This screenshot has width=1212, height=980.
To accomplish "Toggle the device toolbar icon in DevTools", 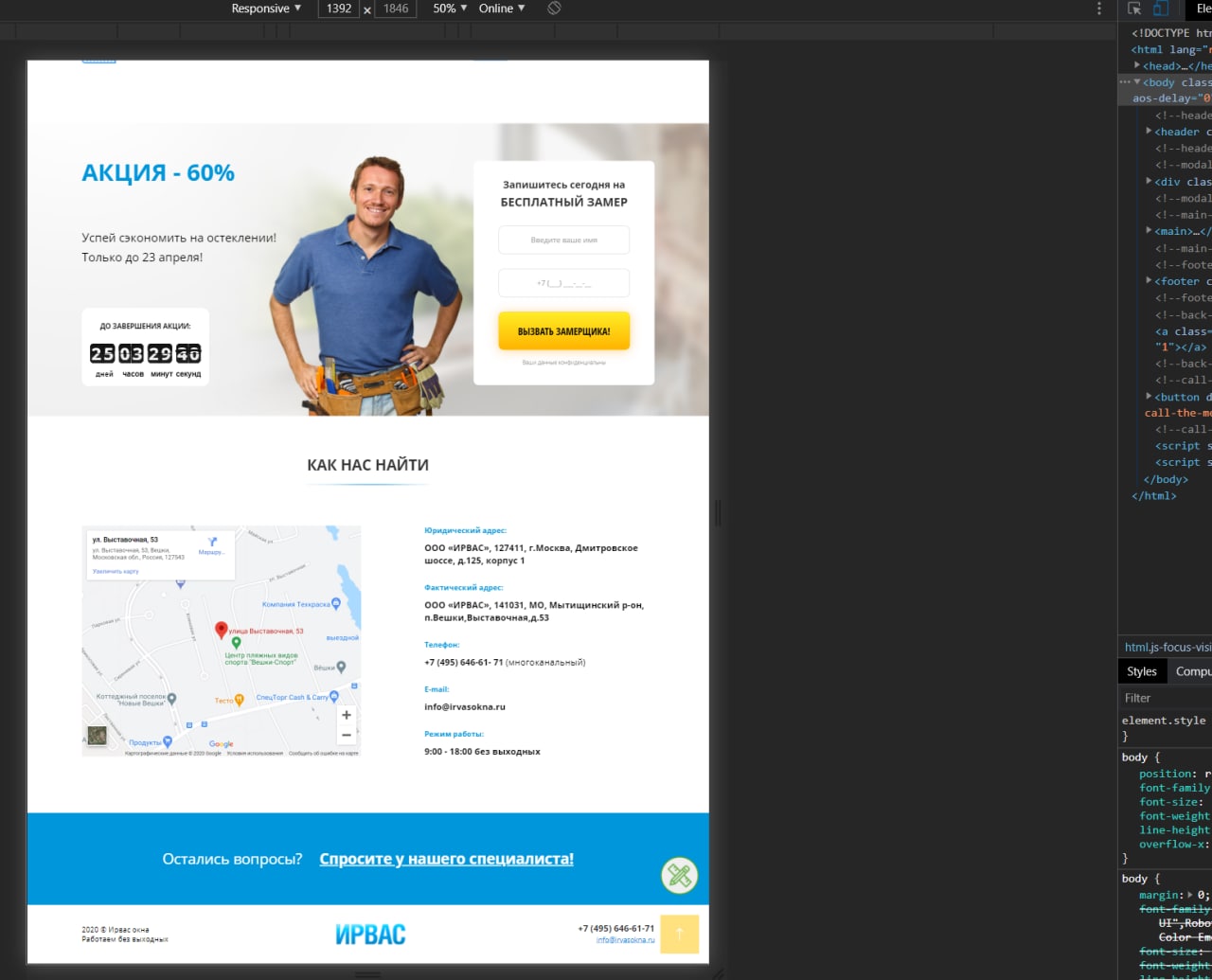I will click(1161, 9).
